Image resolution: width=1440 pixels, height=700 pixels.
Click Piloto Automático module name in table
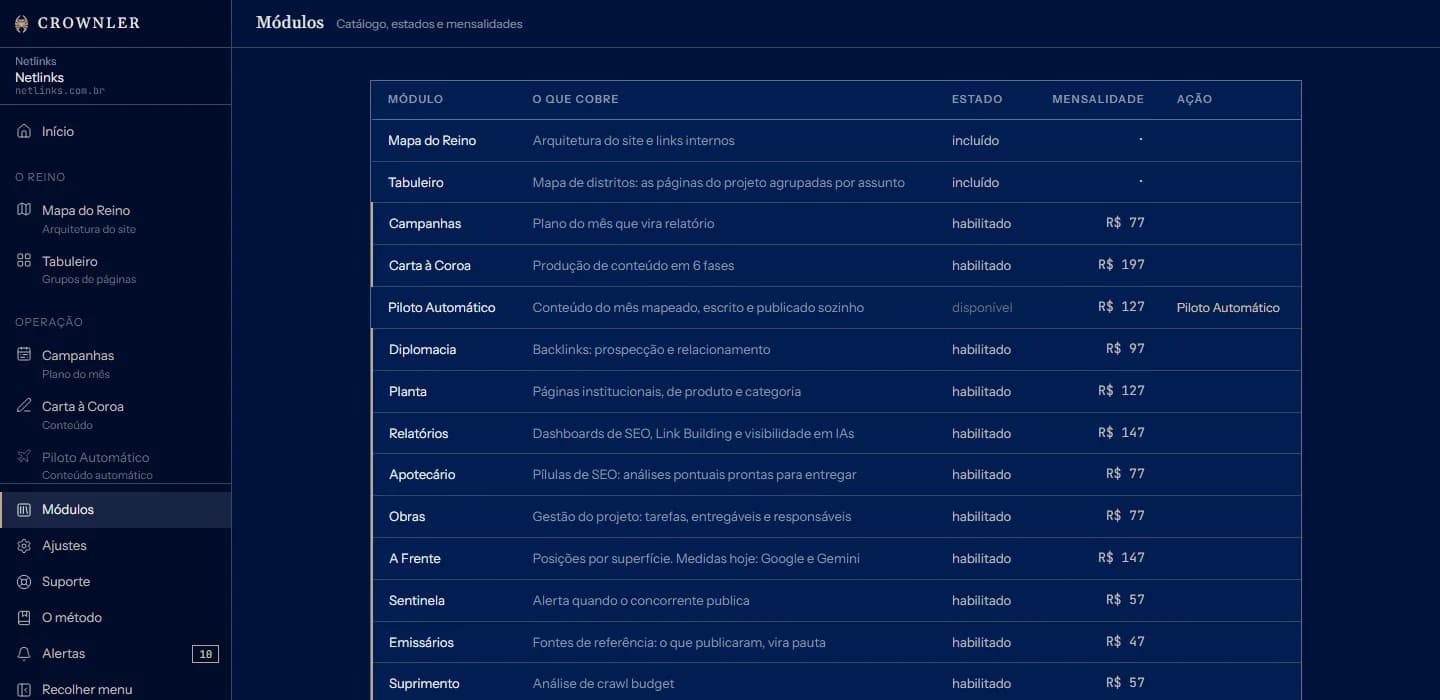[x=442, y=307]
